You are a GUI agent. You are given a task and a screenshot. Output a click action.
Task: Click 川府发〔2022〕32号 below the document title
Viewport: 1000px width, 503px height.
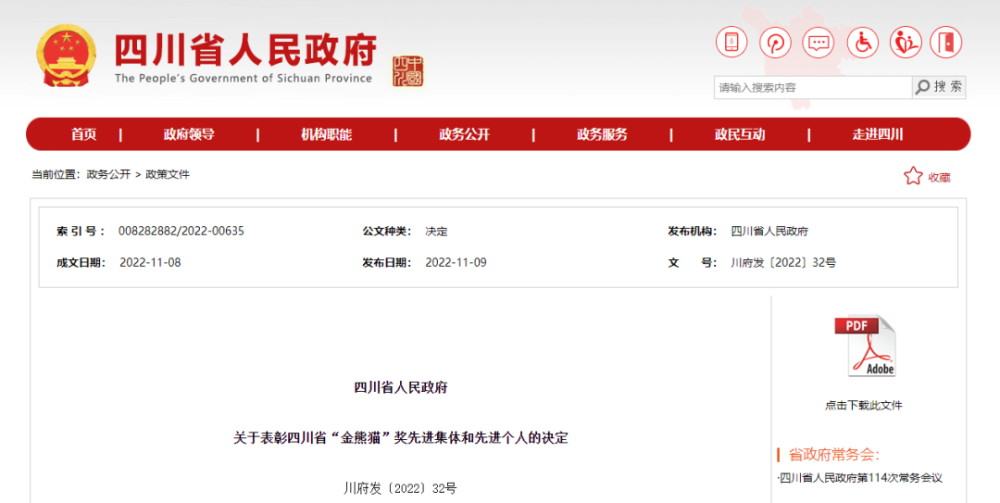click(400, 488)
